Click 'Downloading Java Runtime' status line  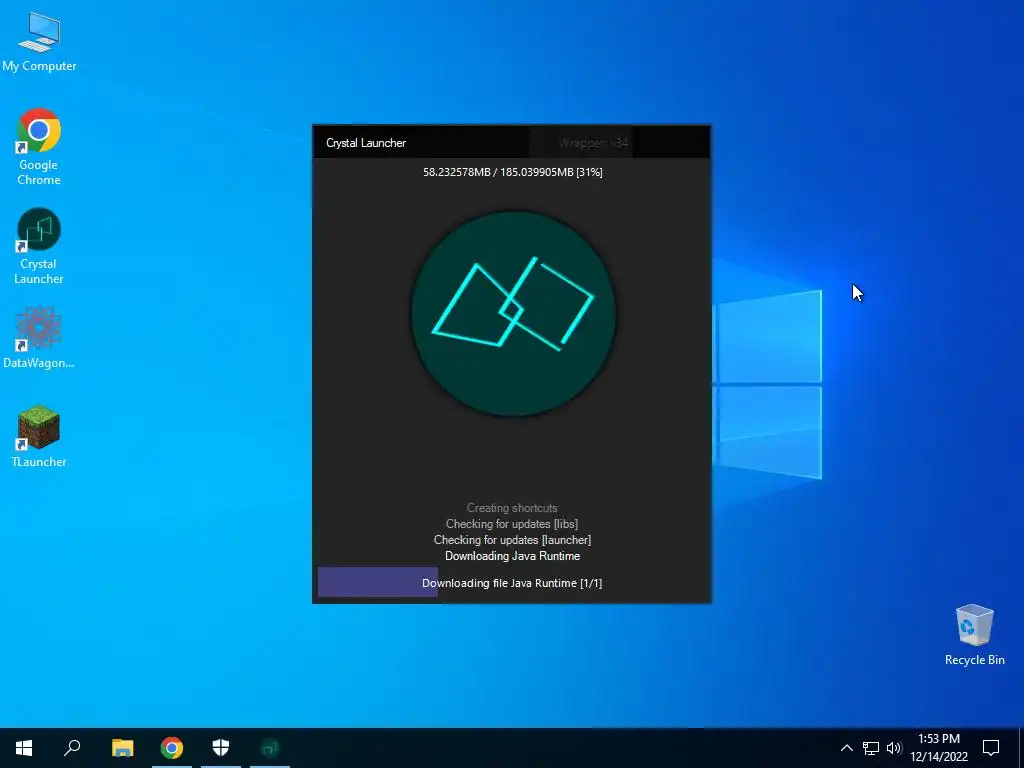(513, 556)
